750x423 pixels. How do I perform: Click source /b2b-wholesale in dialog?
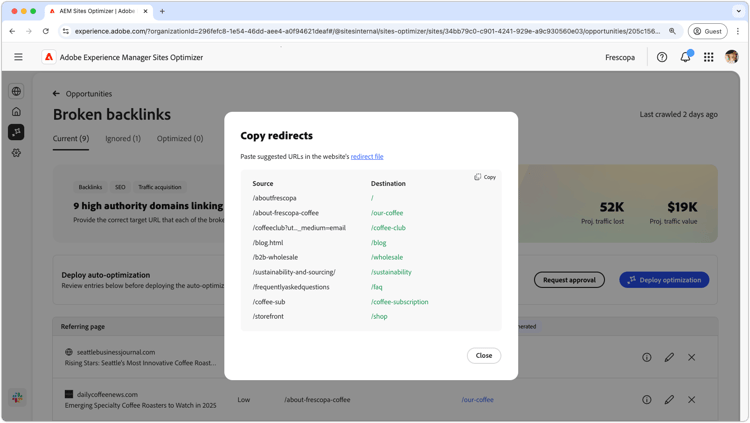pos(275,257)
